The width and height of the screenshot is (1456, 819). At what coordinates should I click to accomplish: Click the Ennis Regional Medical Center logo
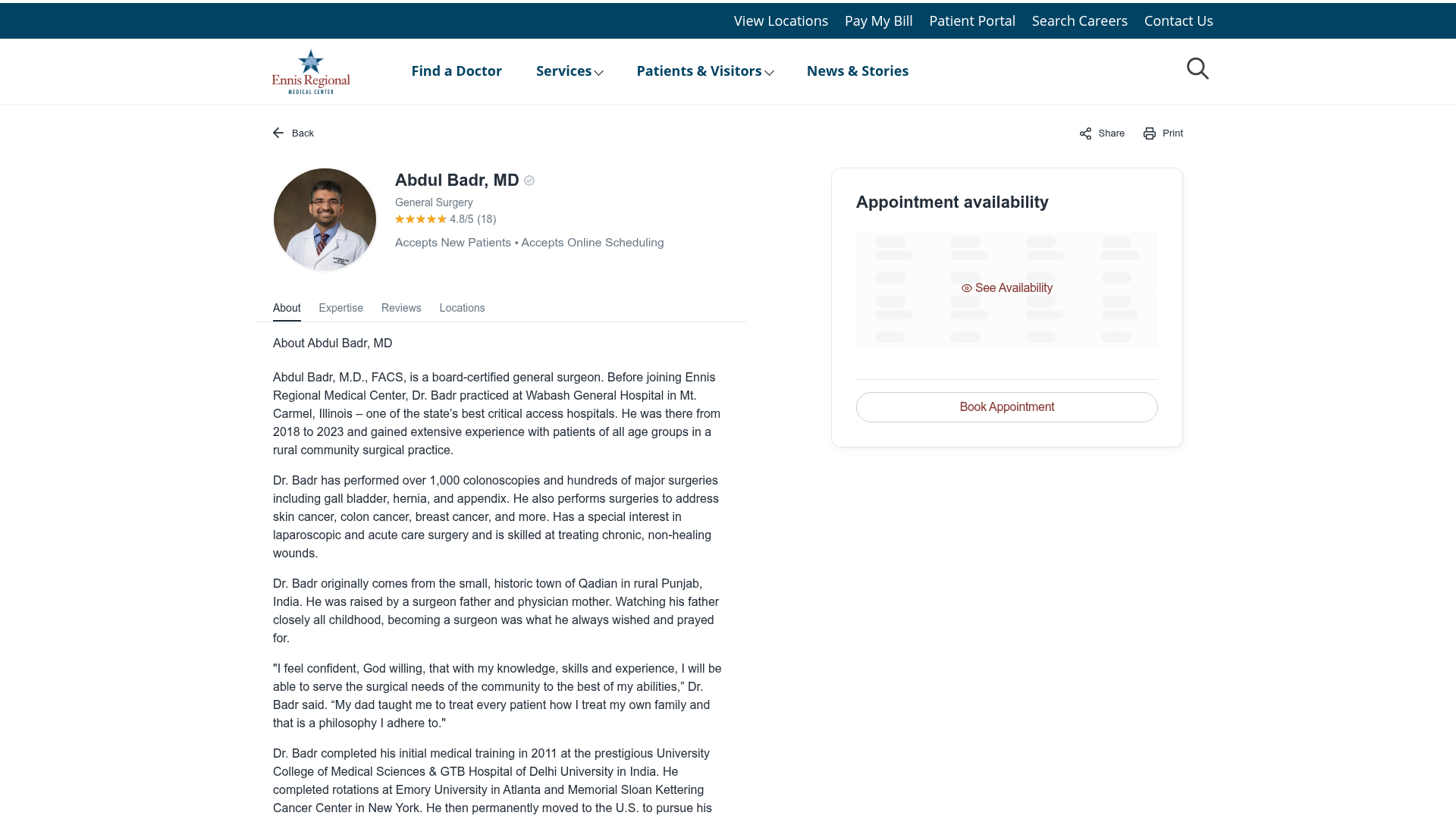coord(311,71)
